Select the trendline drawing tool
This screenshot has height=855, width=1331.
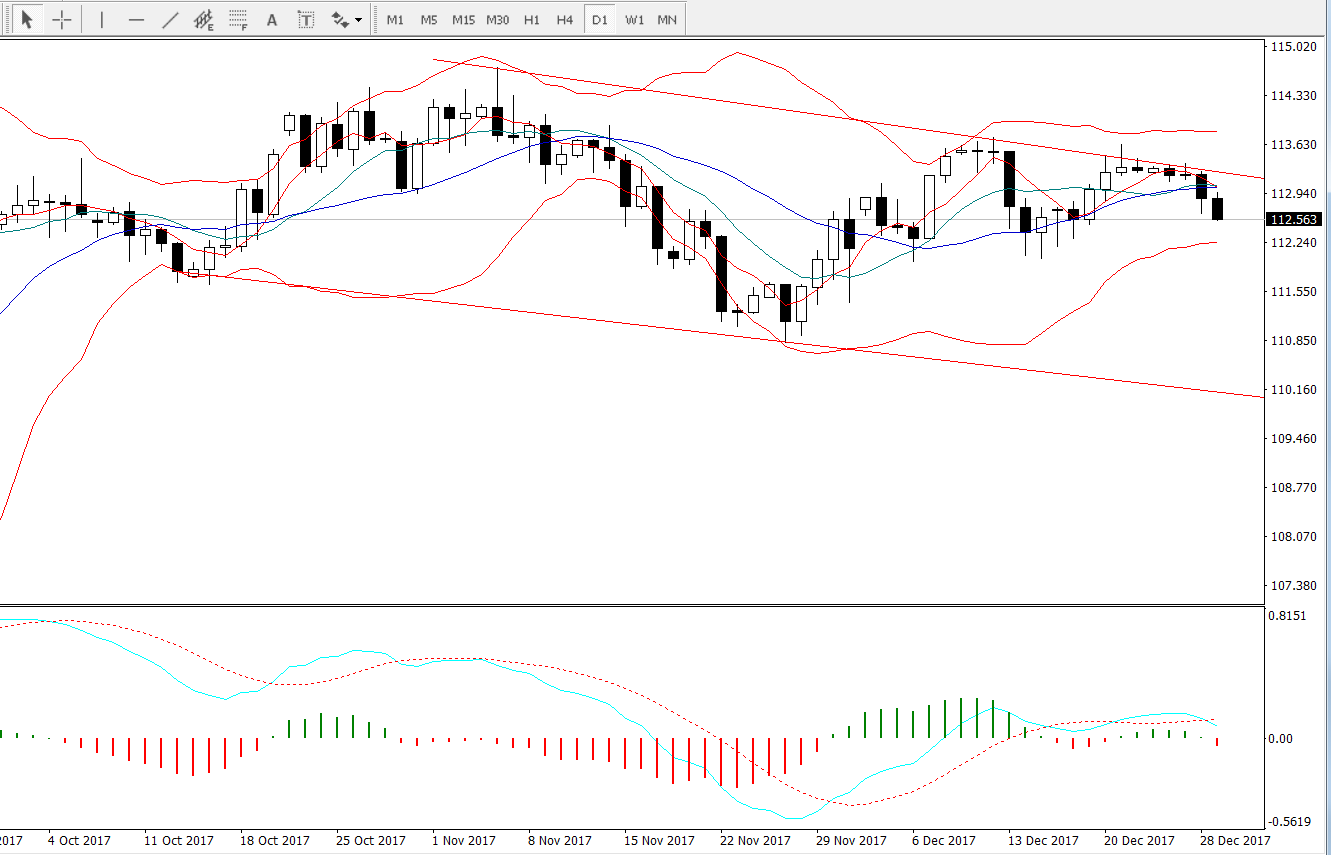(x=171, y=19)
